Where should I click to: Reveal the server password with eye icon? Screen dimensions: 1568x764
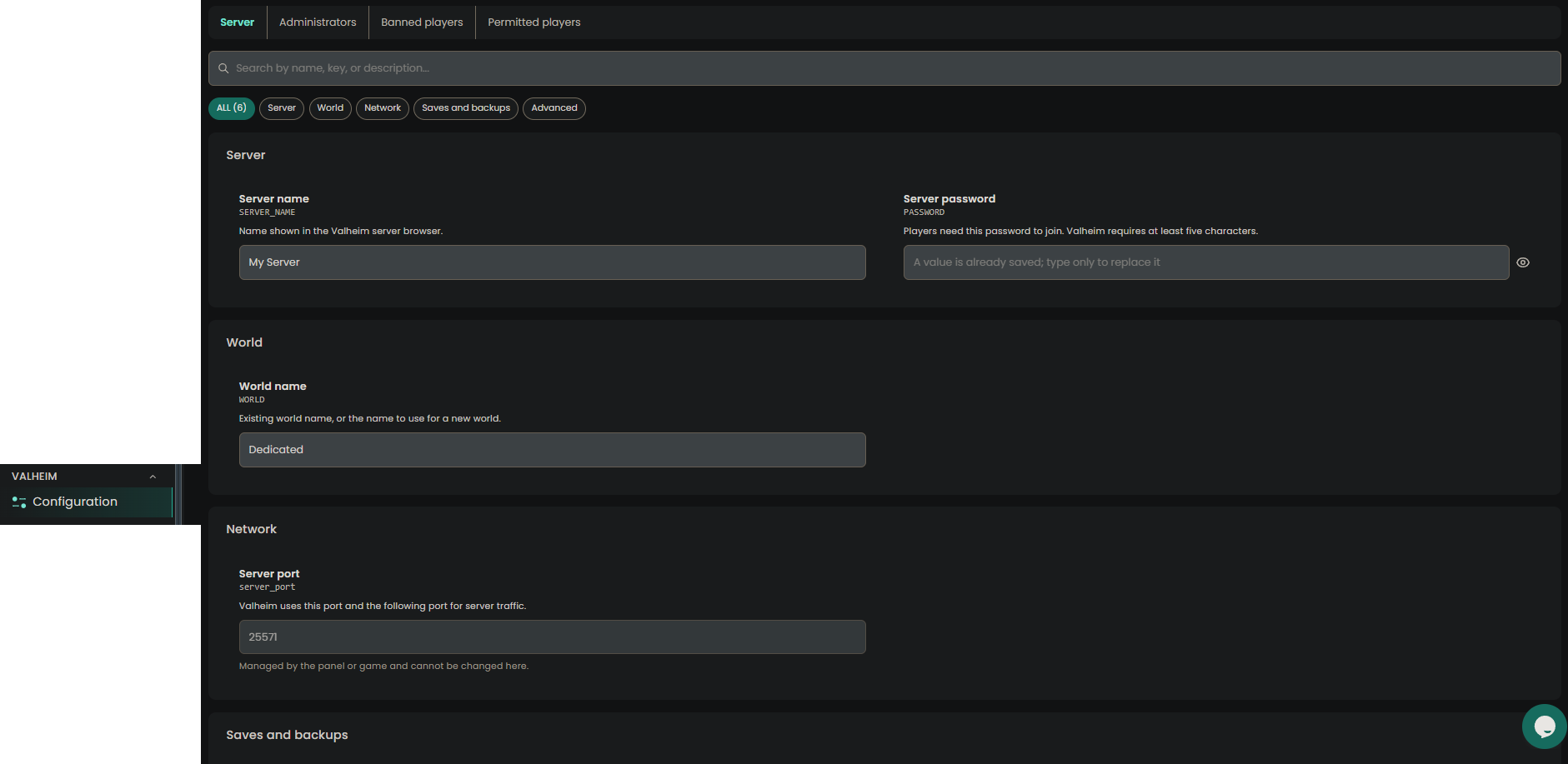(1523, 262)
